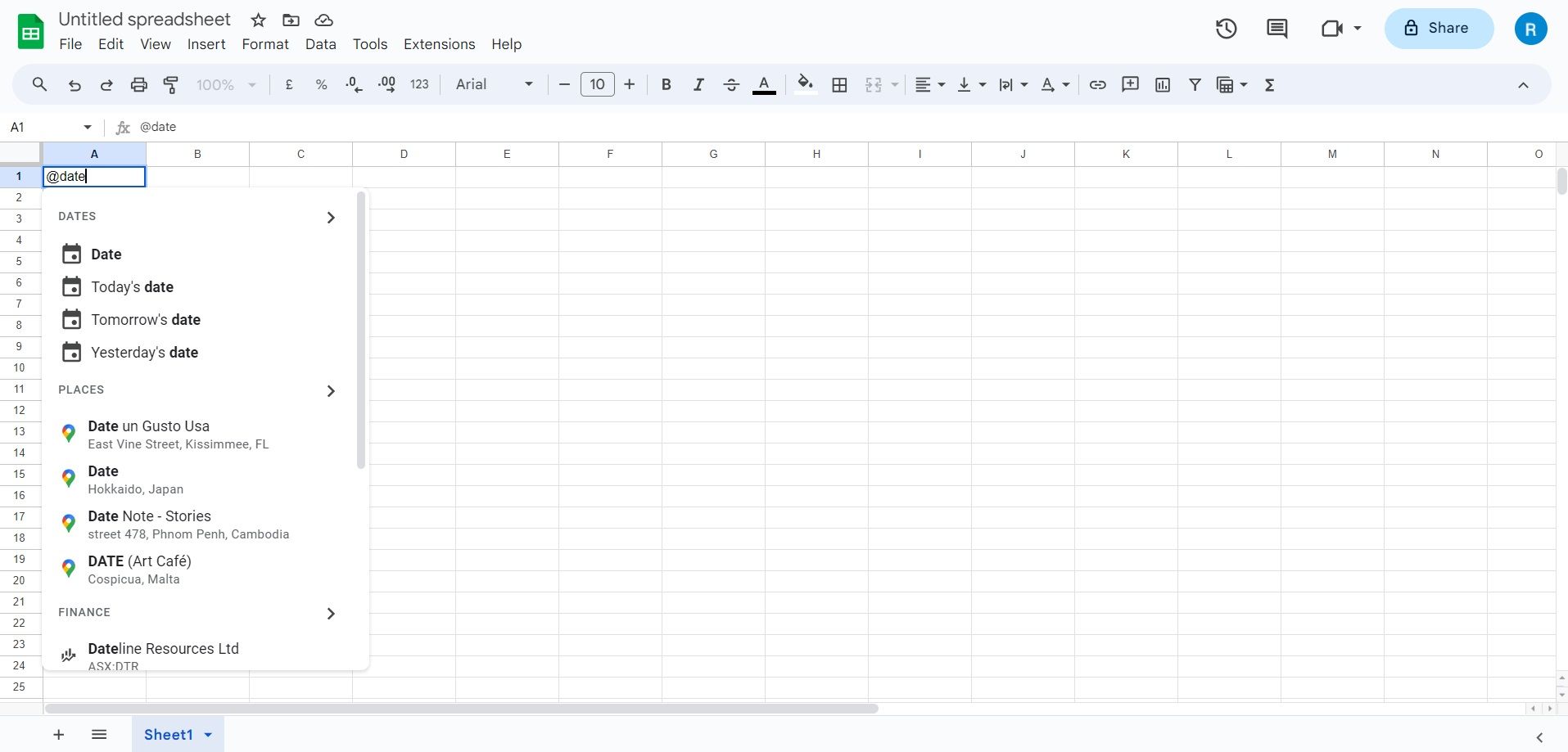Toggle bold formatting
Viewport: 1568px width, 752px height.
tap(665, 84)
